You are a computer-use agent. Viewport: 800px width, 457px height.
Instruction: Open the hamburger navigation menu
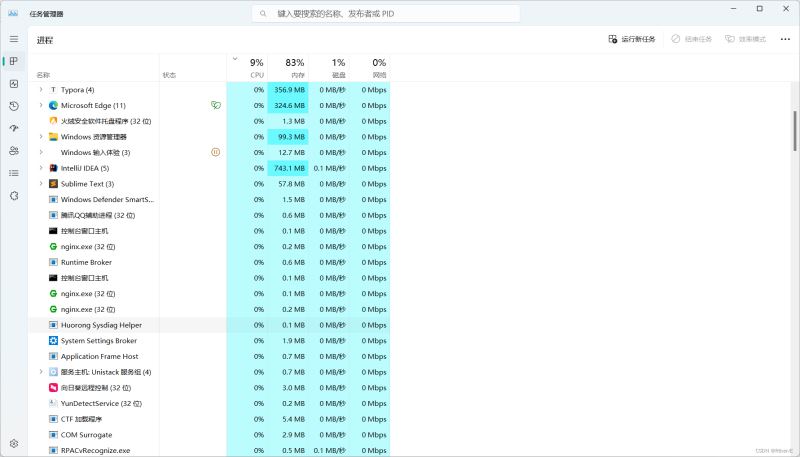click(14, 39)
